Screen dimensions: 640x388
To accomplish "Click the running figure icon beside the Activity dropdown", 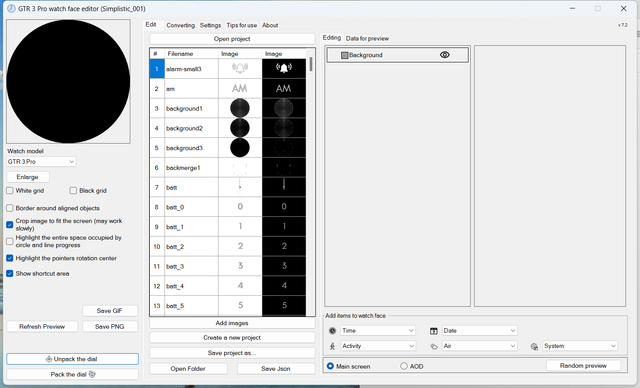I will point(333,346).
